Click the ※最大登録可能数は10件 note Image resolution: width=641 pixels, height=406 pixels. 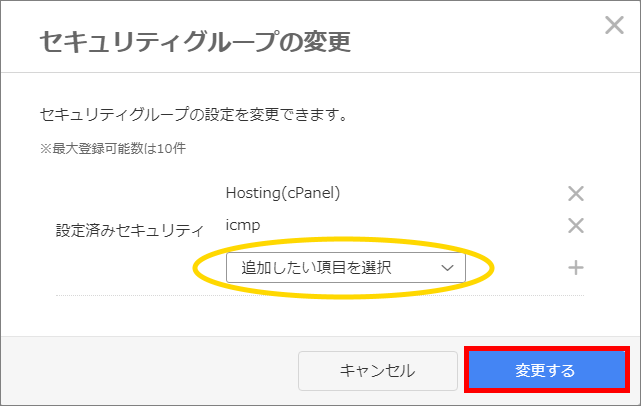coord(113,148)
